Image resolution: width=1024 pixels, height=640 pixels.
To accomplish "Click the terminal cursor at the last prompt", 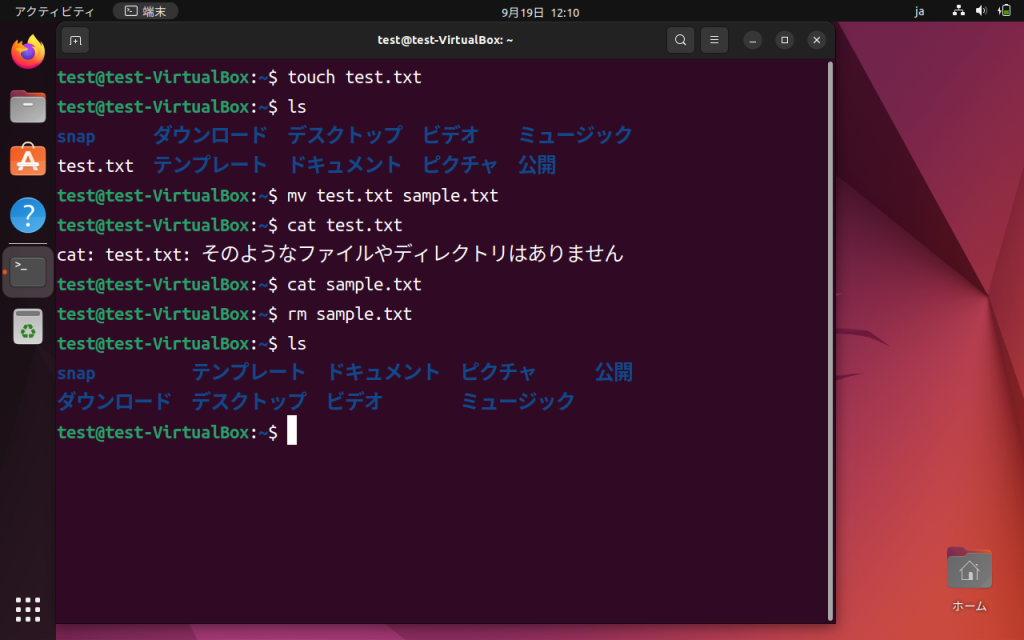I will pos(292,430).
